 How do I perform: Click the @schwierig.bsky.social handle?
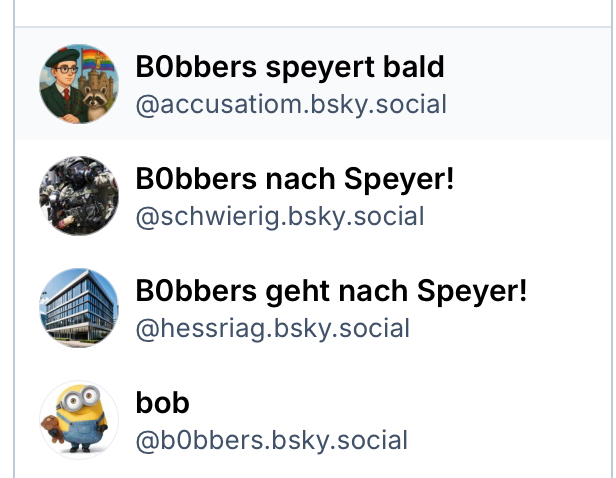point(280,216)
